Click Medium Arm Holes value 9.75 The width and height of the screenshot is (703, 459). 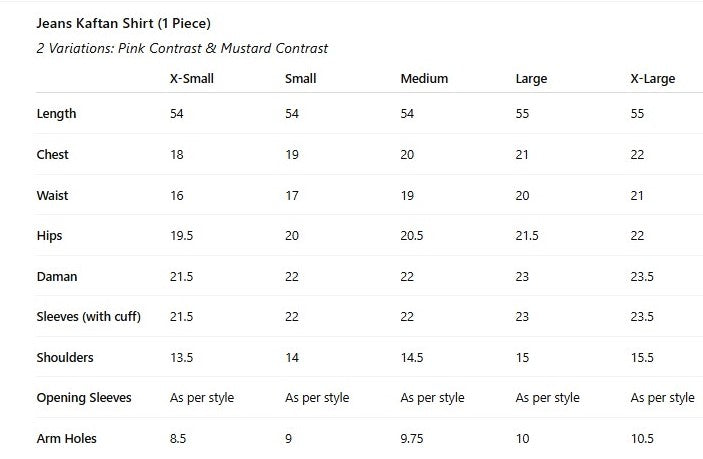415,439
